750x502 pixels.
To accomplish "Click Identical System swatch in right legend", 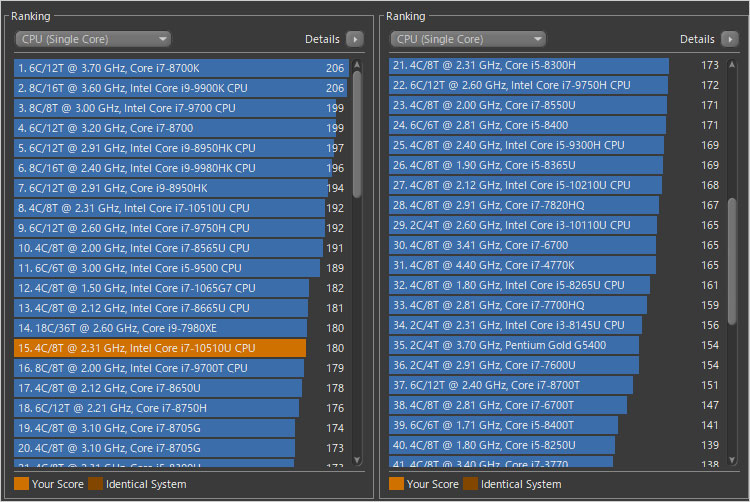I will click(x=471, y=484).
